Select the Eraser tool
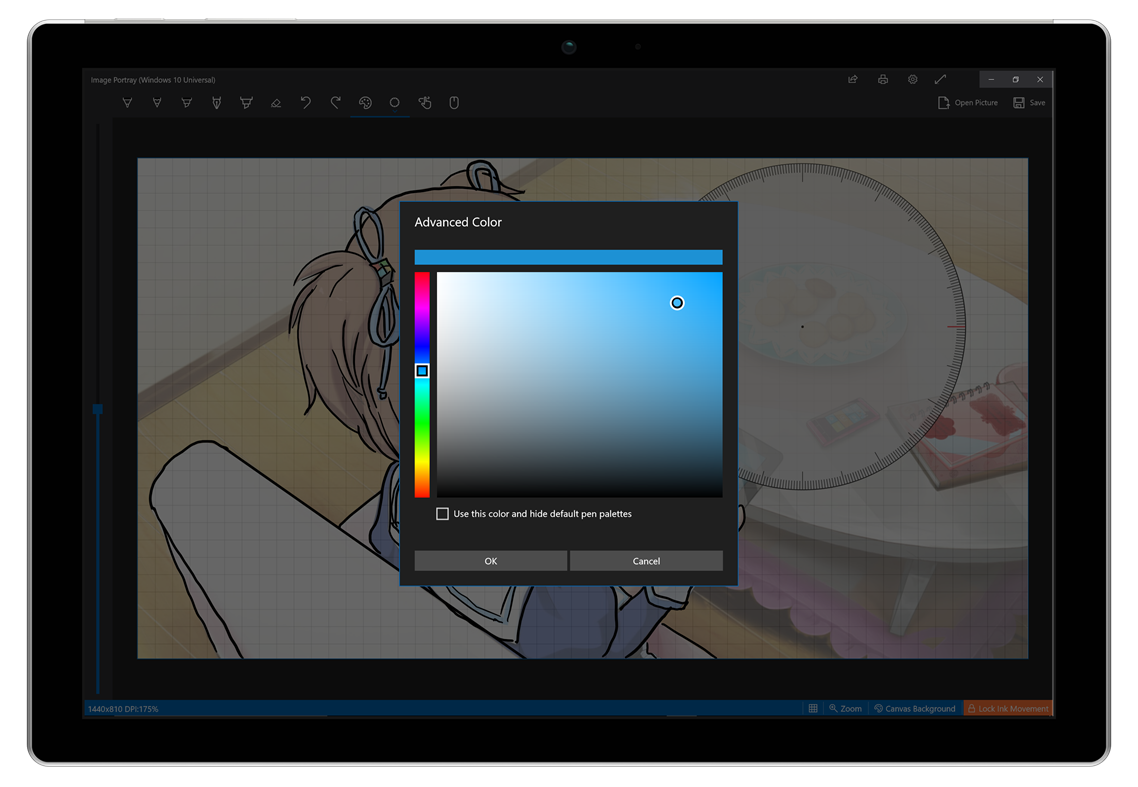Screen dimensions: 1138x787 click(276, 102)
